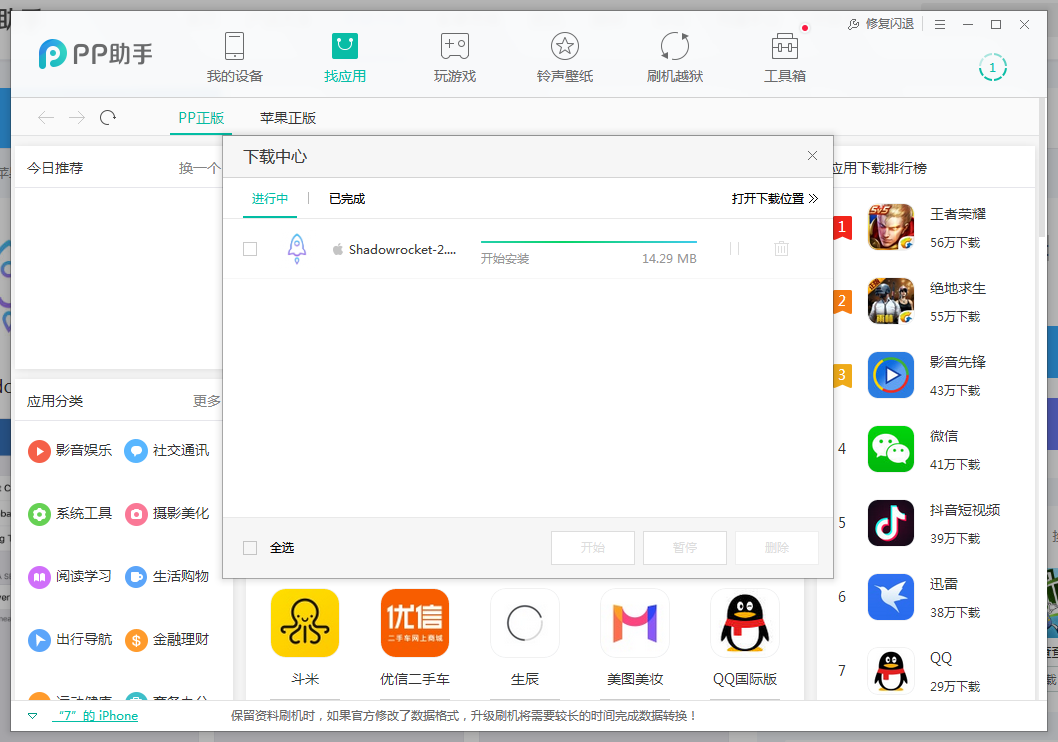Click 开始安装 status text
The width and height of the screenshot is (1058, 742).
[505, 258]
